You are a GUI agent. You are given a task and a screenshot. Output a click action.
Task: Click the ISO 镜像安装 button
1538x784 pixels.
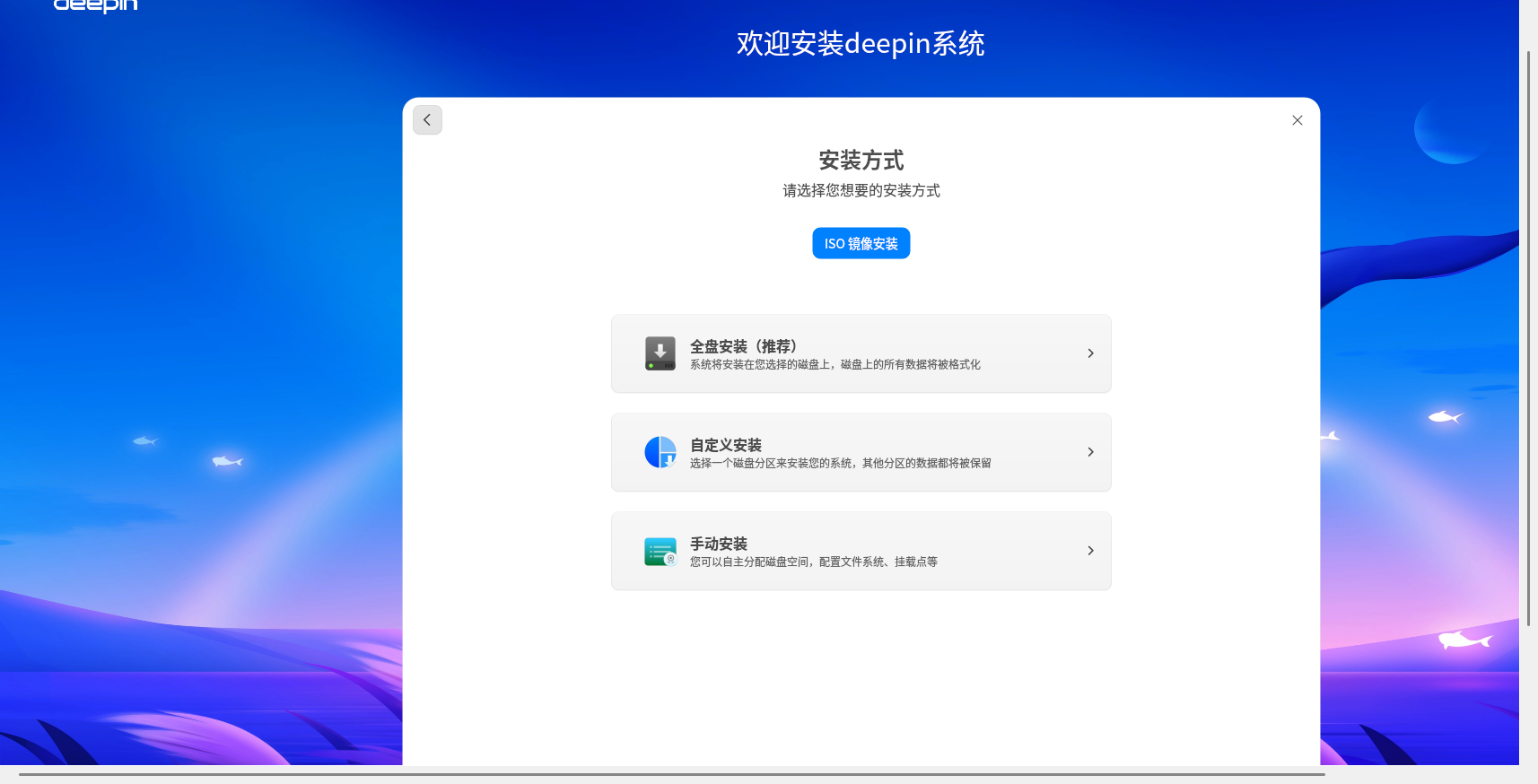click(x=861, y=243)
